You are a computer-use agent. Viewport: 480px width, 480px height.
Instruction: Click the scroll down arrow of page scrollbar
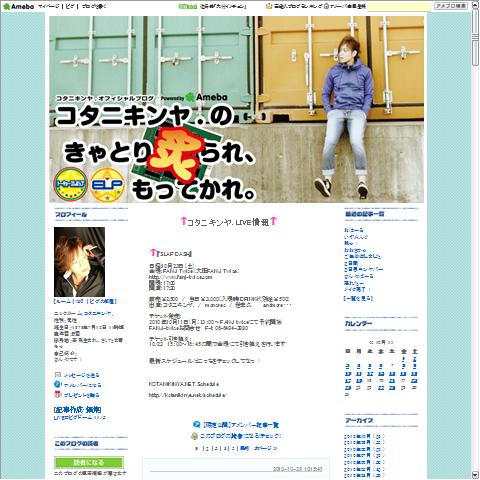475,475
